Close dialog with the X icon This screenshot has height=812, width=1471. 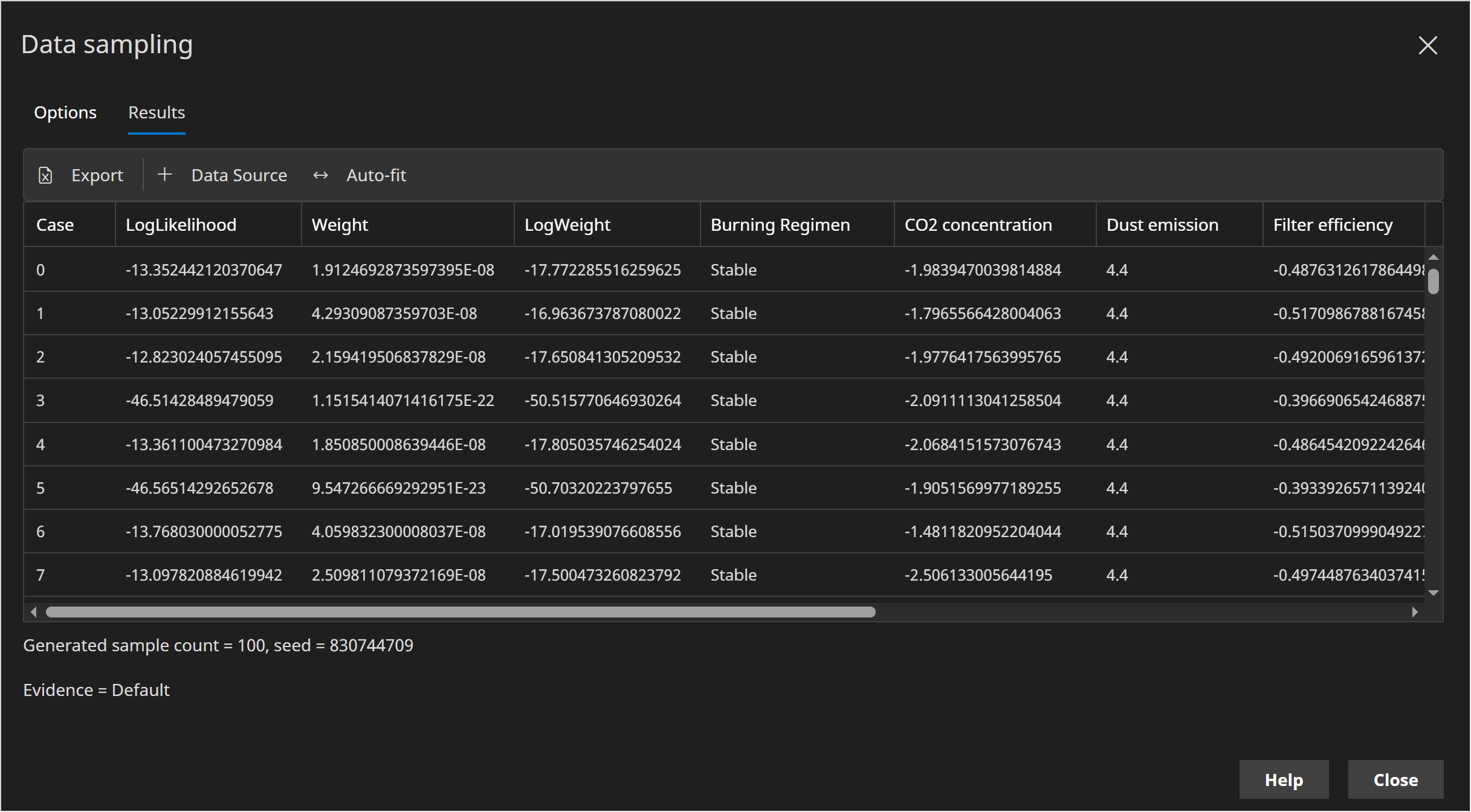tap(1427, 45)
